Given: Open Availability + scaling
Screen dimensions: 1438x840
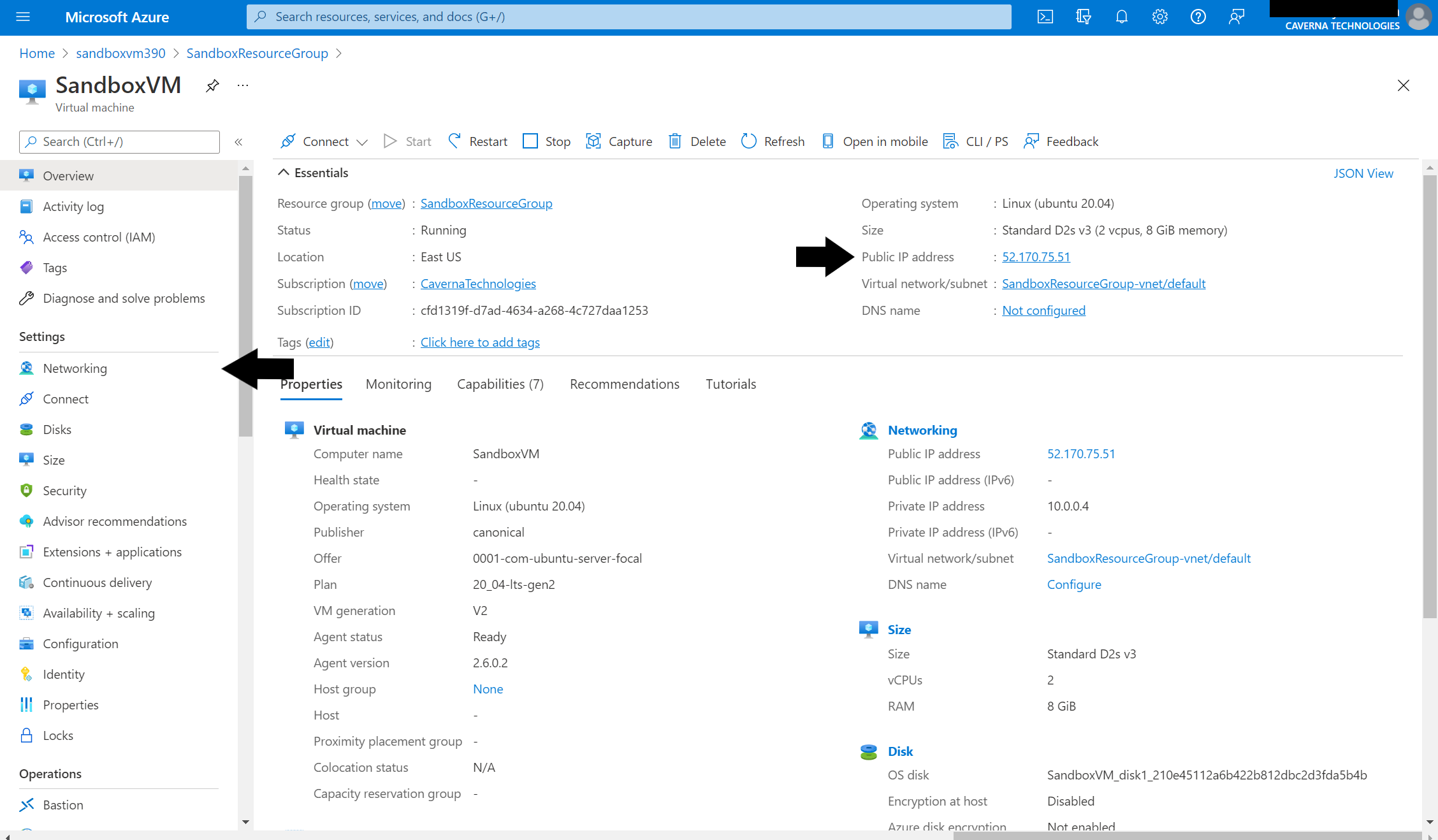Looking at the screenshot, I should [99, 613].
